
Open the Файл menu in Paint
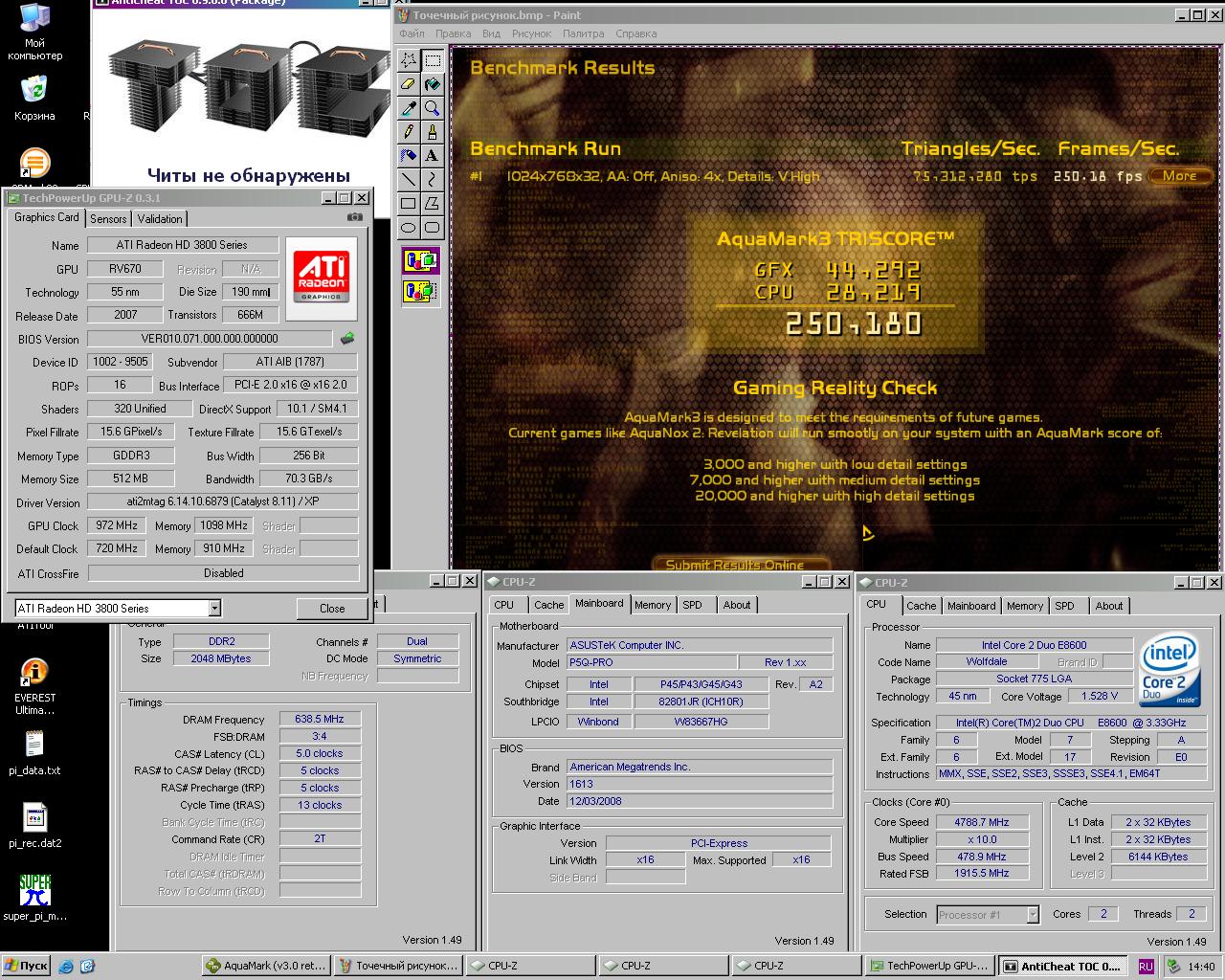tap(412, 33)
